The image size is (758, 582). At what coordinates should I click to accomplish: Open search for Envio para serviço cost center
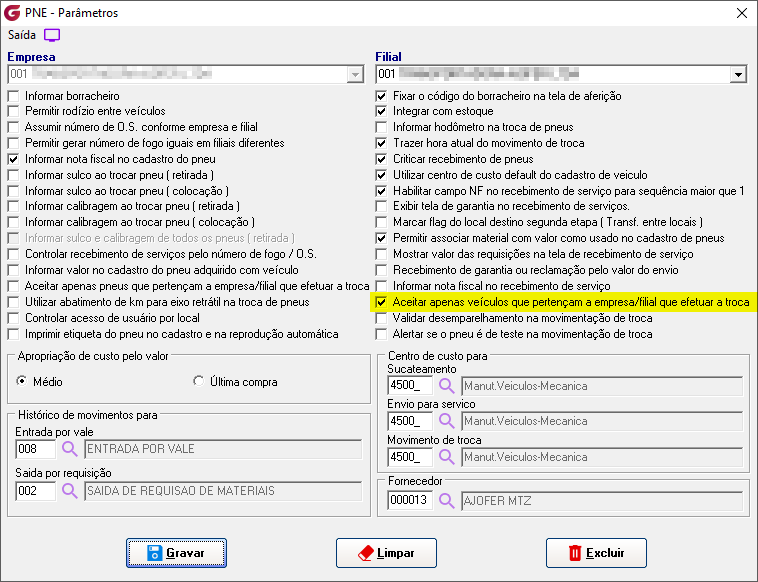(x=447, y=421)
